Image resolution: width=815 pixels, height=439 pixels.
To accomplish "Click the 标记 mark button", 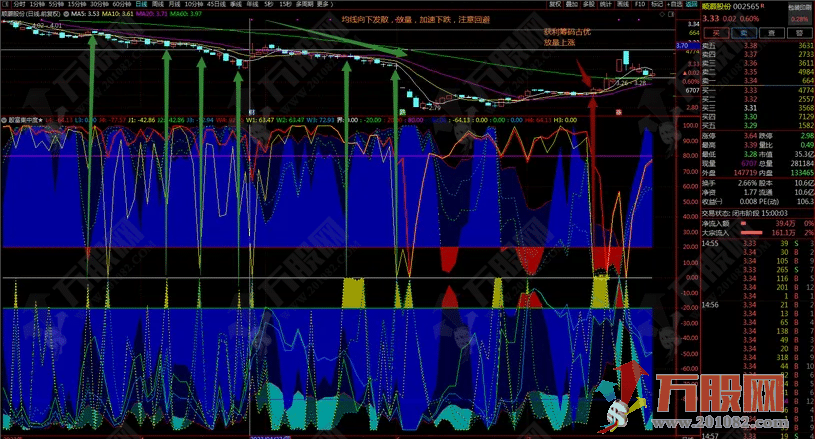I will coord(657,4).
